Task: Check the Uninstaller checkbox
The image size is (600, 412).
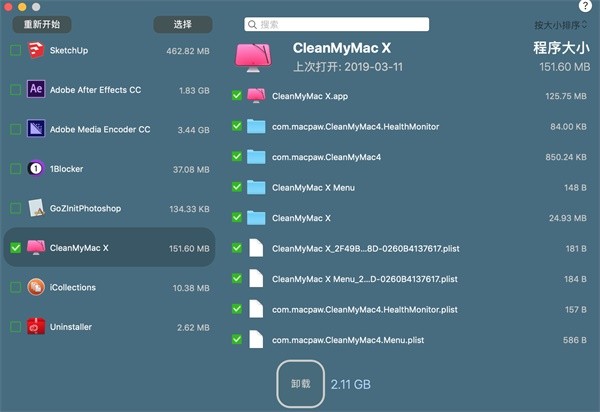Action: tap(15, 326)
